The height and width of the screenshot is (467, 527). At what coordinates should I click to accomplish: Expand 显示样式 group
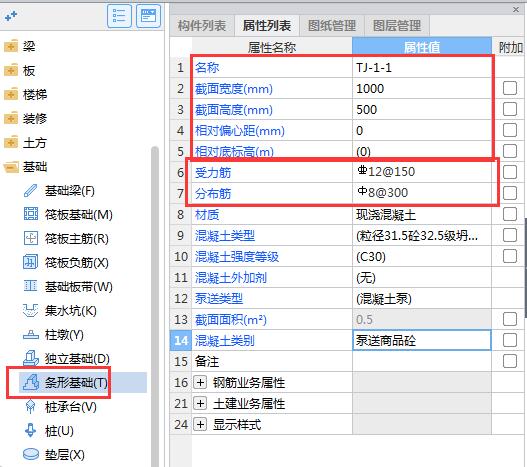click(200, 424)
